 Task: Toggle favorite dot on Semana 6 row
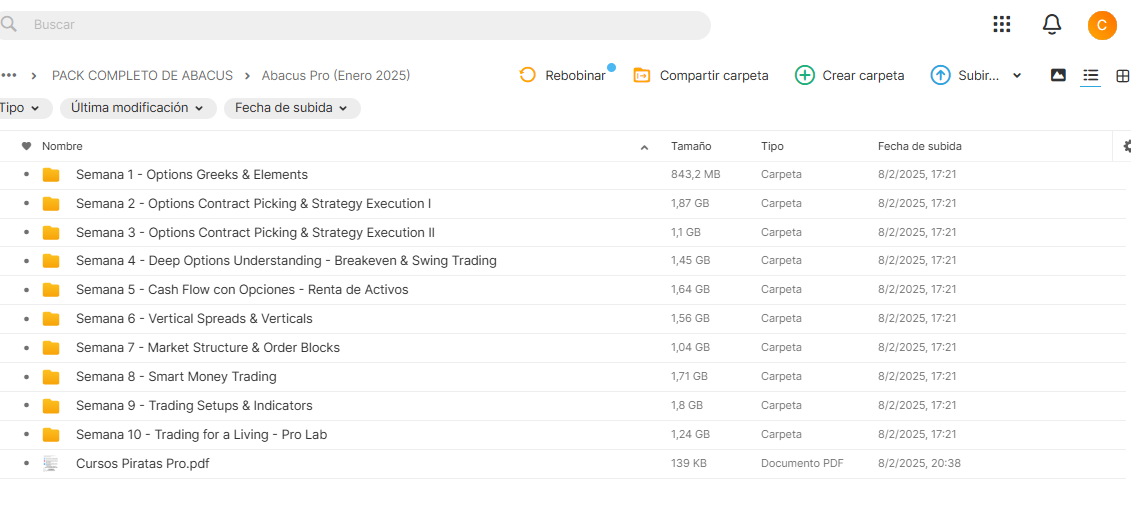click(27, 318)
